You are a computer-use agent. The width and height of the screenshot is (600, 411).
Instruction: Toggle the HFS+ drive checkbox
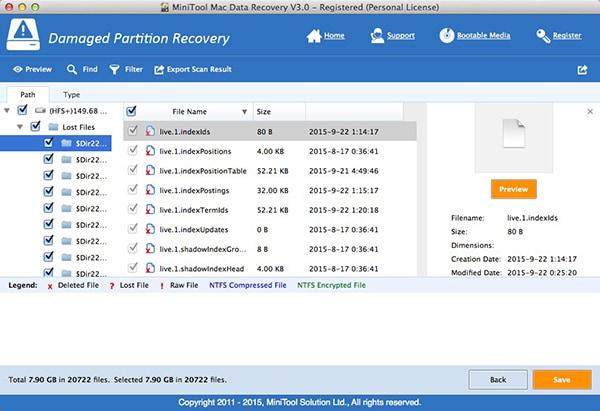tap(22, 110)
